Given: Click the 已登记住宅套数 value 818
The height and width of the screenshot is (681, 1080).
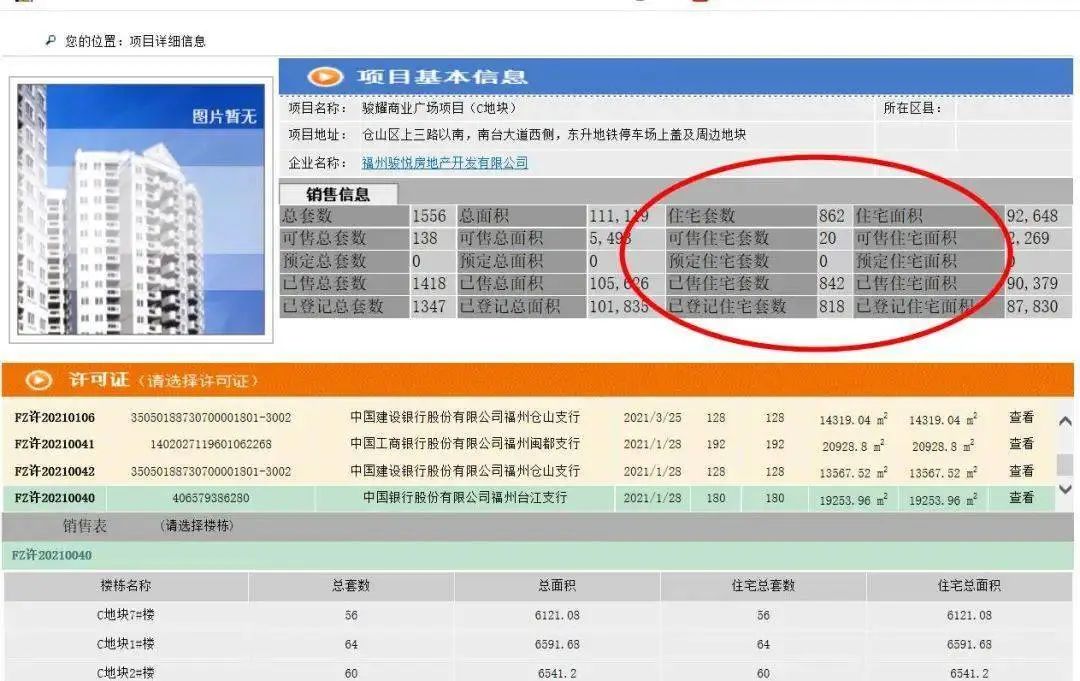Looking at the screenshot, I should click(831, 306).
